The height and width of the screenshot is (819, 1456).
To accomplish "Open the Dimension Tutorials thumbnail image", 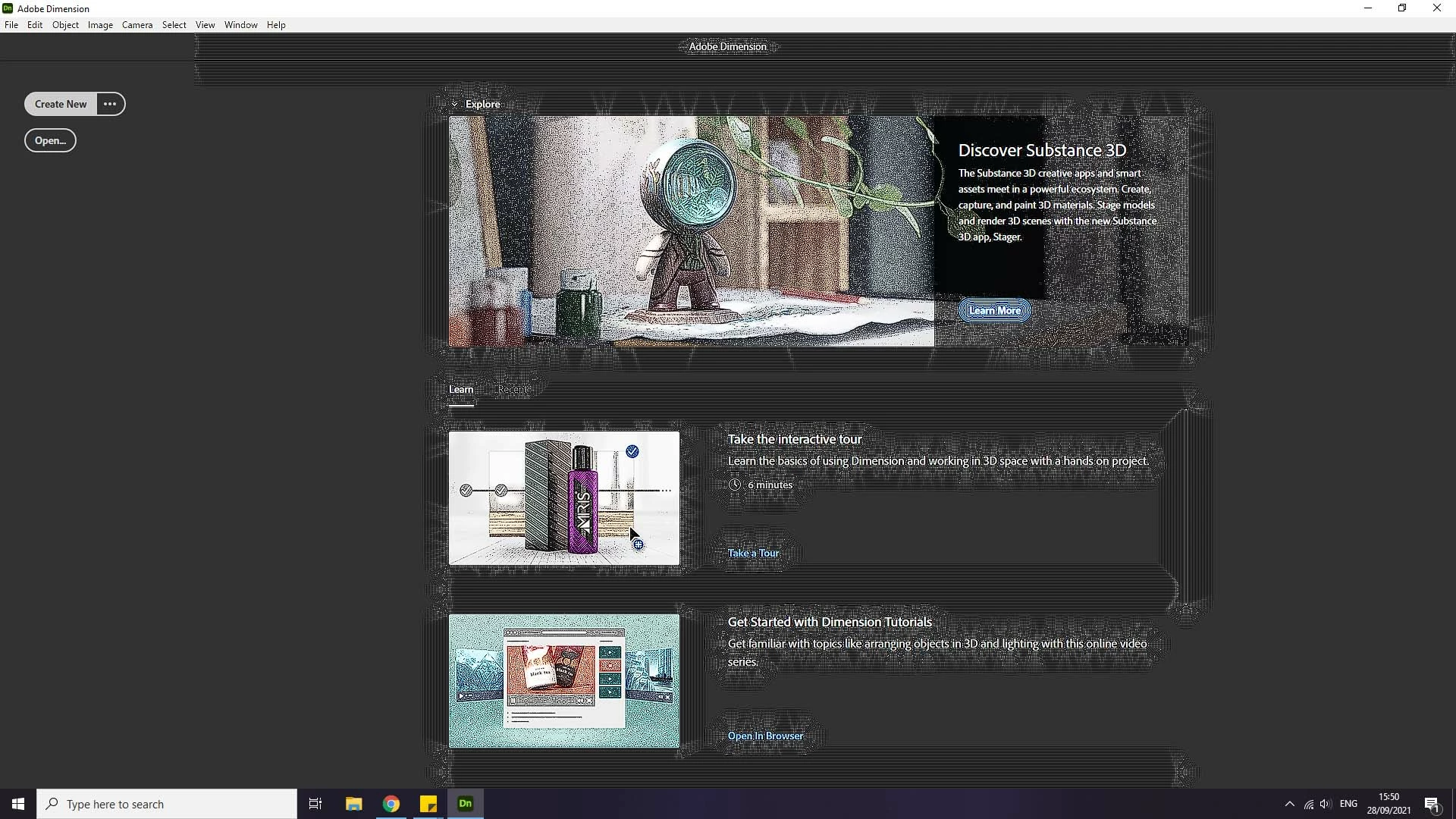I will pyautogui.click(x=563, y=681).
